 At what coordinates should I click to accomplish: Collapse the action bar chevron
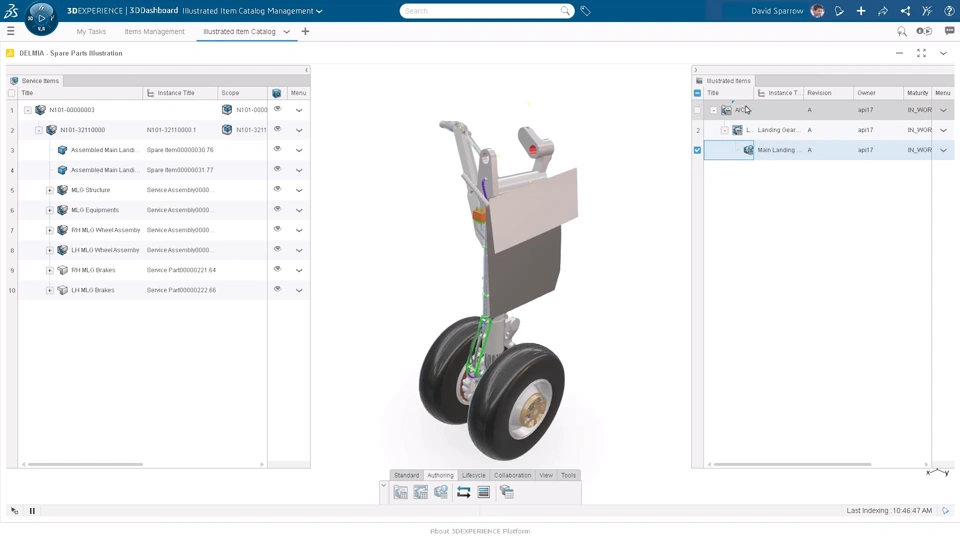click(384, 486)
